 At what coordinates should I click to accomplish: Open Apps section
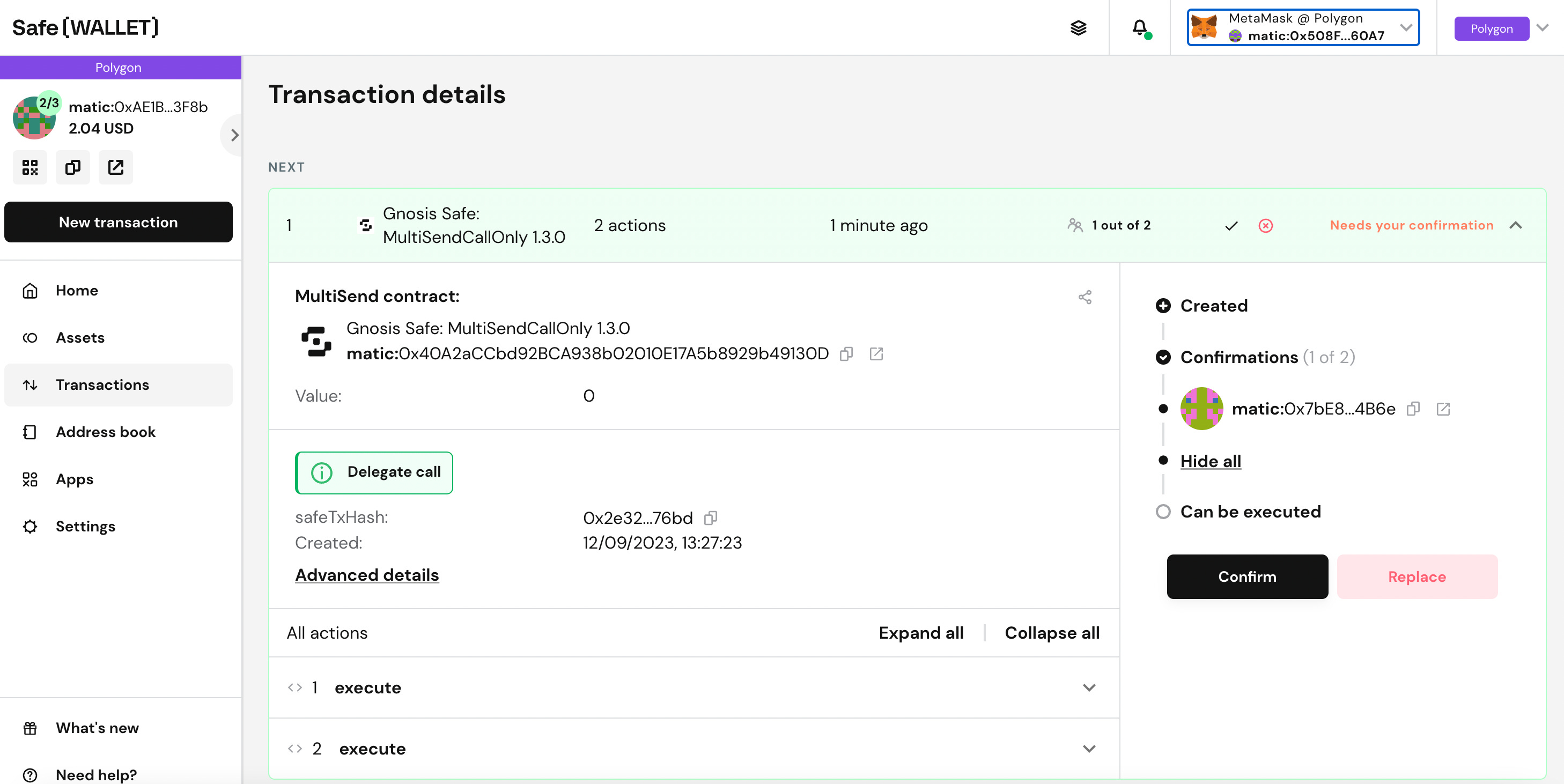[x=119, y=479]
